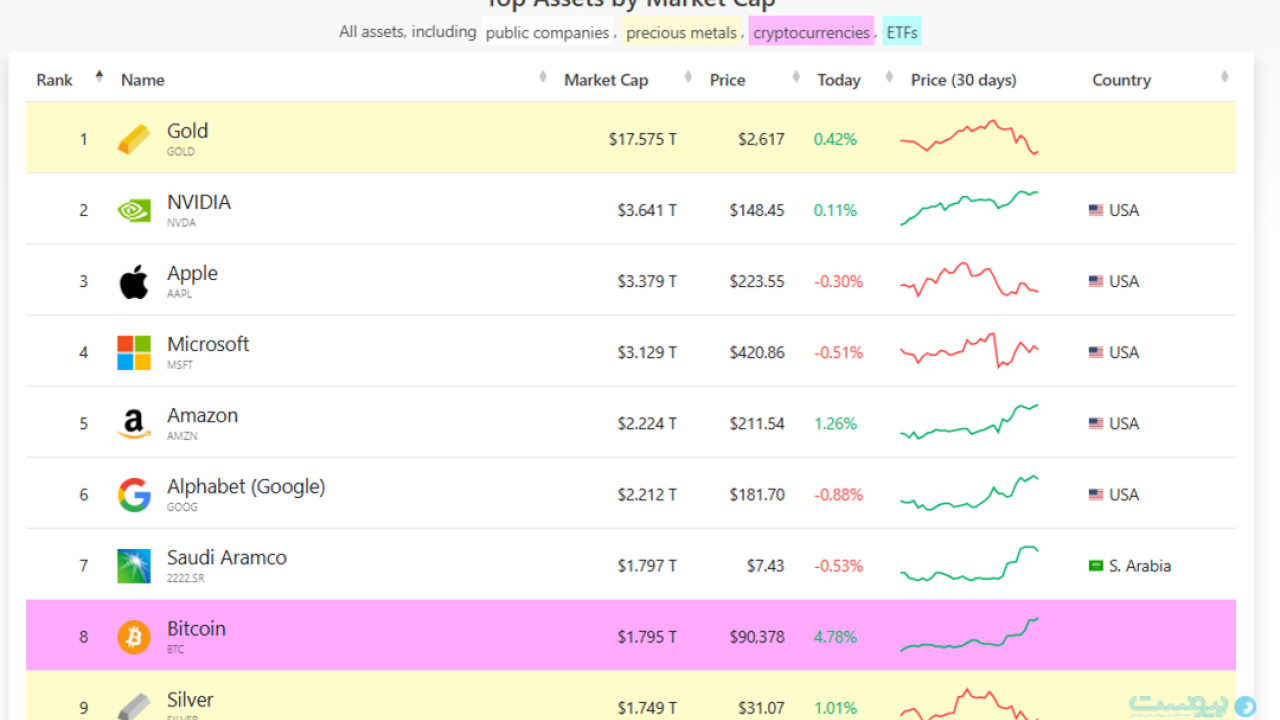The width and height of the screenshot is (1280, 720).
Task: View NVIDIA 30-day price chart
Action: point(969,208)
